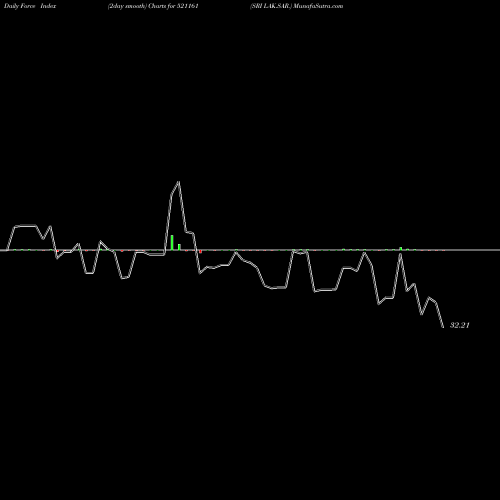Click the '(SRI LAK.SAR.) MunafaSutra.com' label
This screenshot has width=500, height=500.
pyautogui.click(x=296, y=6)
